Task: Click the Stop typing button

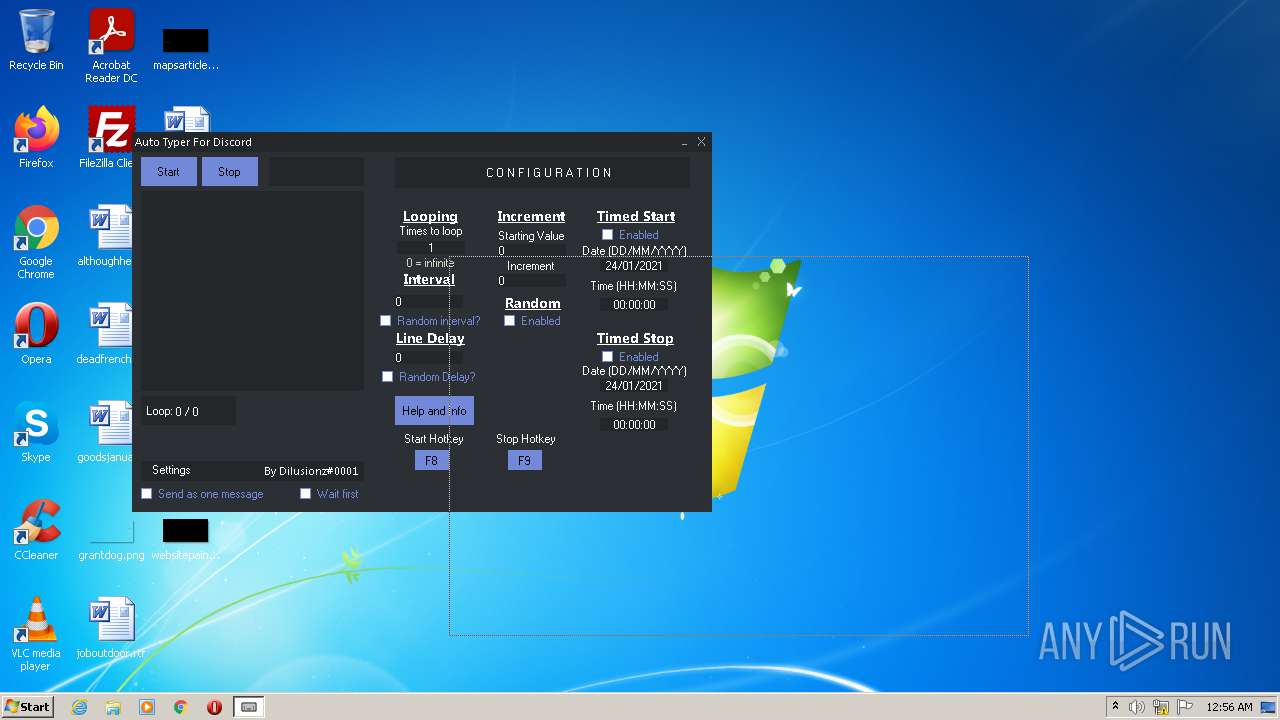Action: point(229,172)
